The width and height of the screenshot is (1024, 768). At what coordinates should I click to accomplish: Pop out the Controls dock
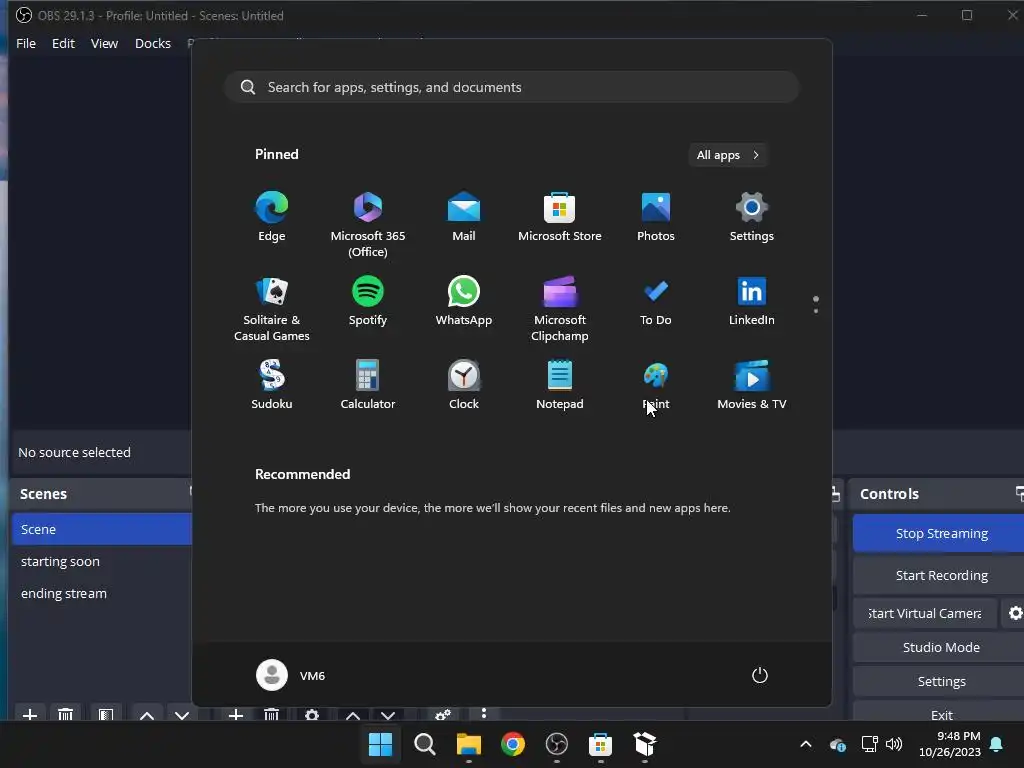pyautogui.click(x=1019, y=494)
